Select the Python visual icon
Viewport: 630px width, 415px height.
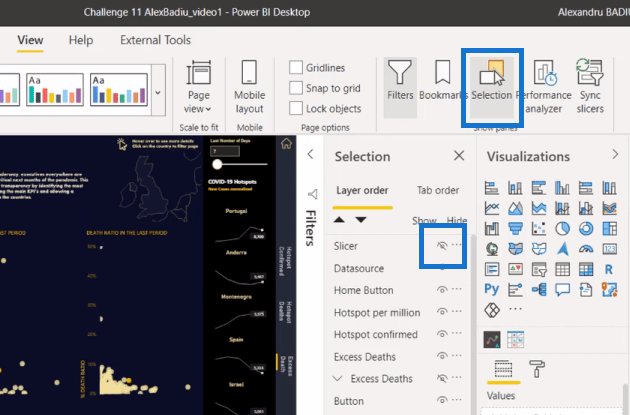point(491,289)
